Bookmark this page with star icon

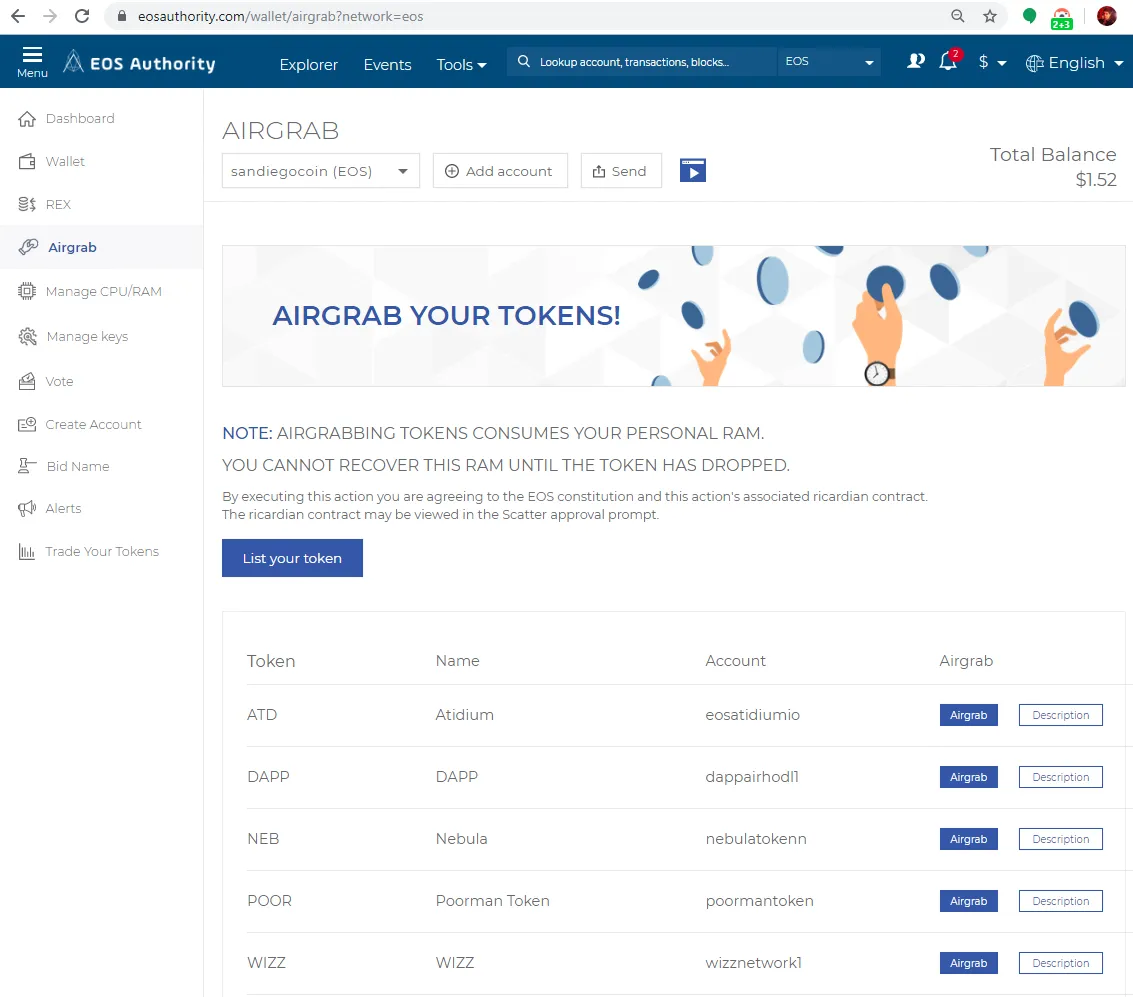tap(990, 16)
